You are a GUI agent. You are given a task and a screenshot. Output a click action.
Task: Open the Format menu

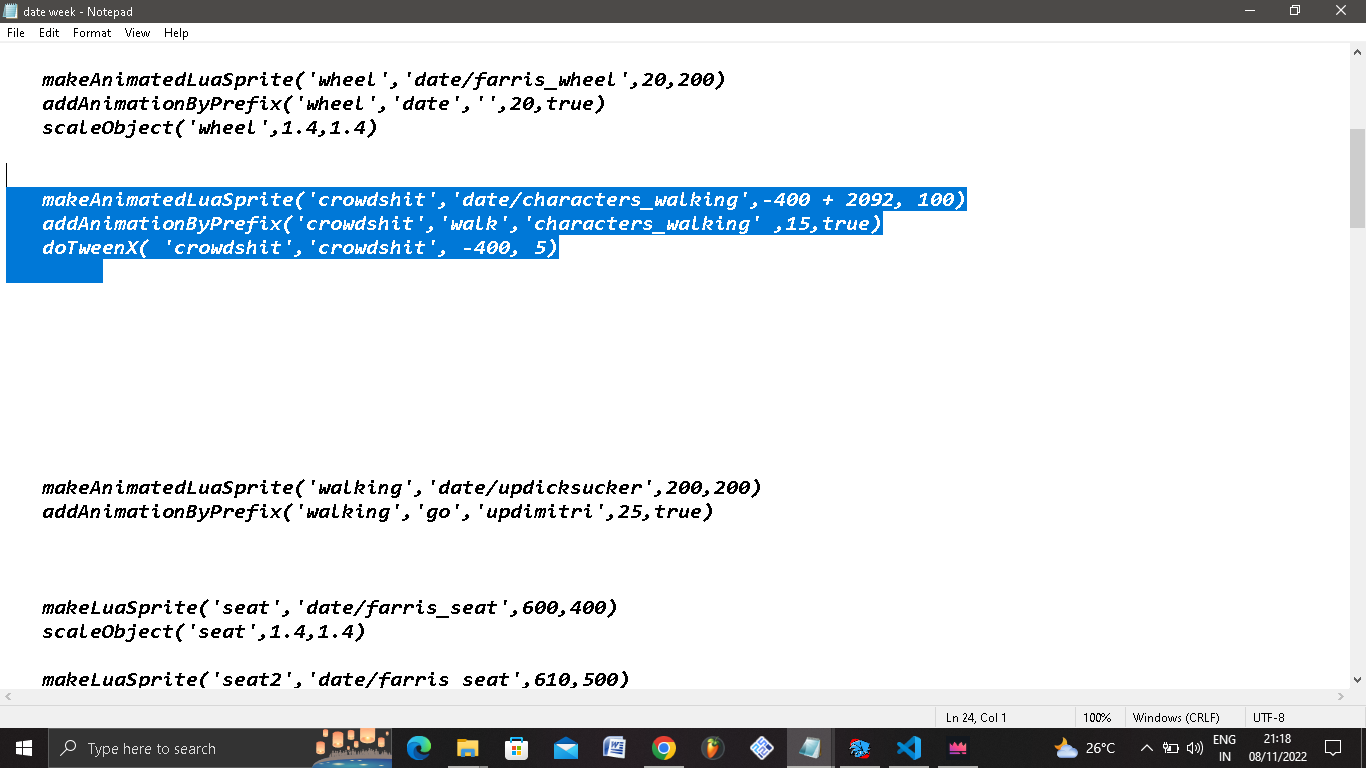tap(91, 33)
